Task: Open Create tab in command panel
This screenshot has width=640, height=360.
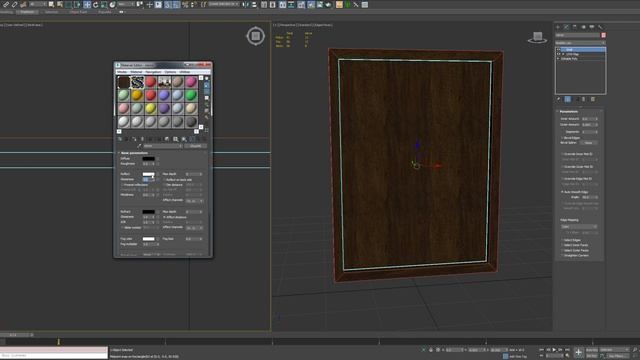Action: click(558, 27)
